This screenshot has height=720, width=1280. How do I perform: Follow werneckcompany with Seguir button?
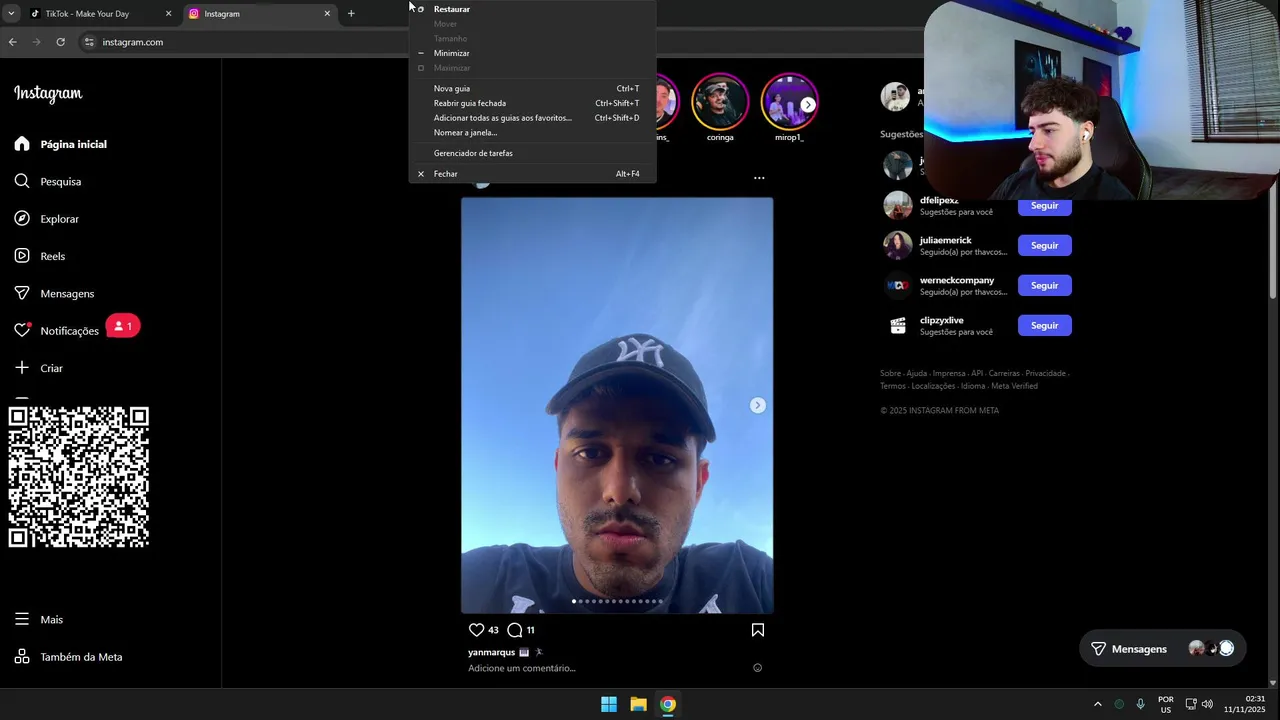click(x=1044, y=285)
